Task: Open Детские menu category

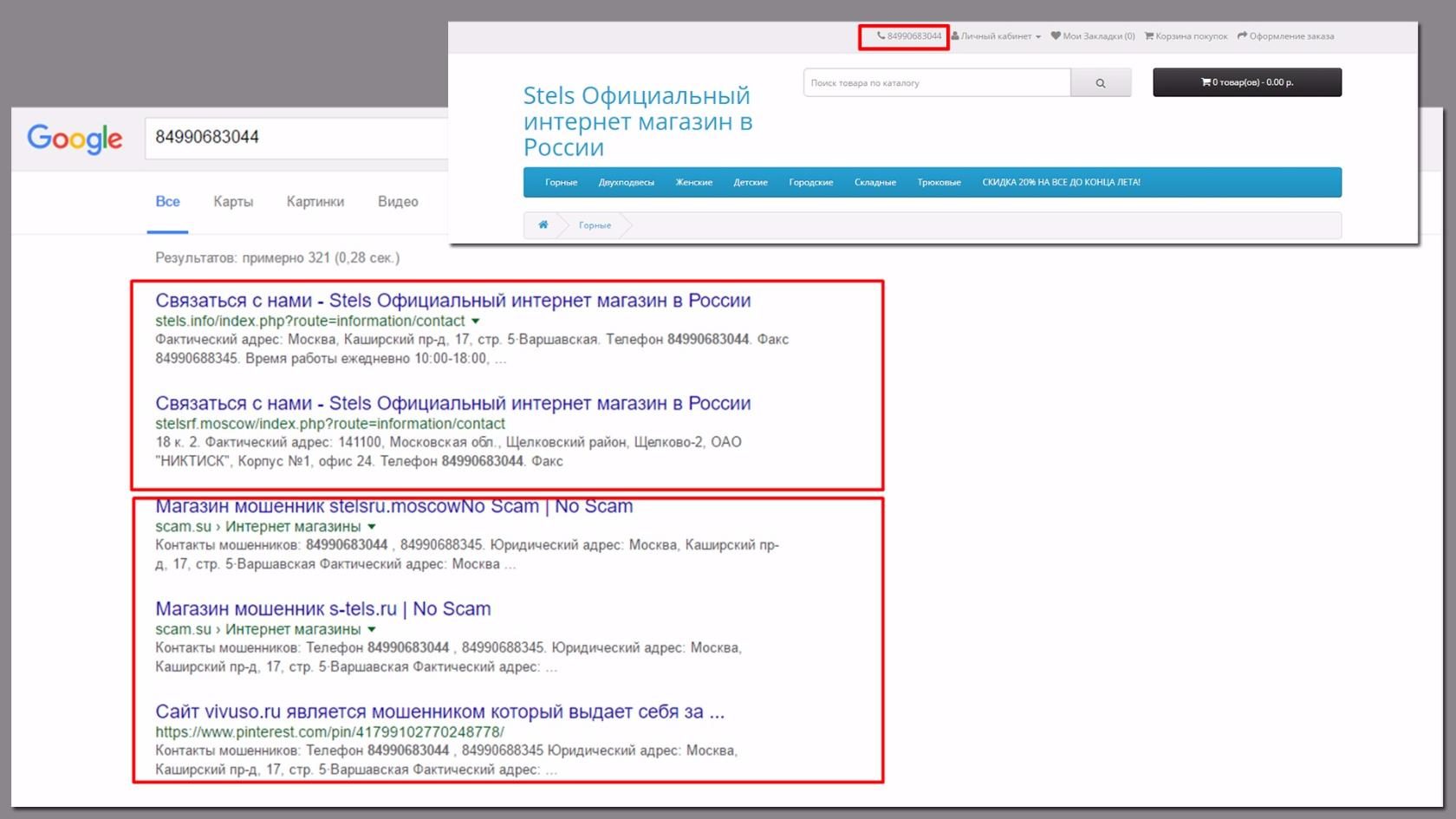Action: pos(751,183)
